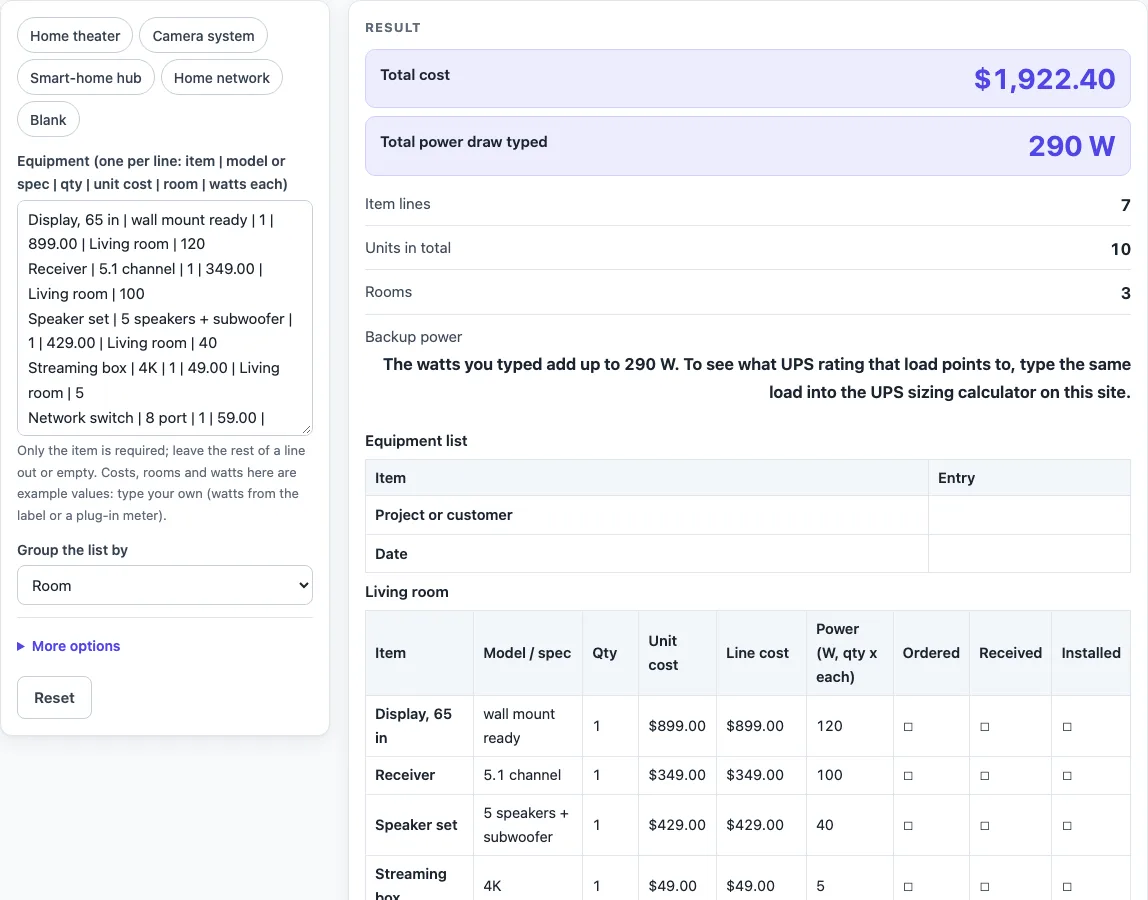The width and height of the screenshot is (1148, 900).
Task: Load the Camera system preset
Action: click(204, 36)
